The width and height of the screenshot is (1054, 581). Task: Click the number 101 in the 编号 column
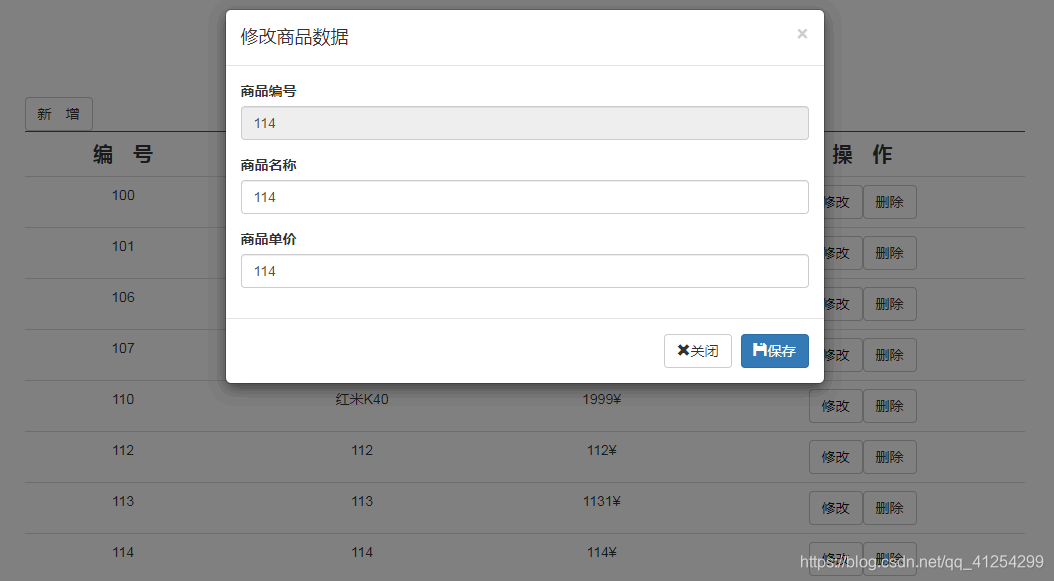[123, 247]
